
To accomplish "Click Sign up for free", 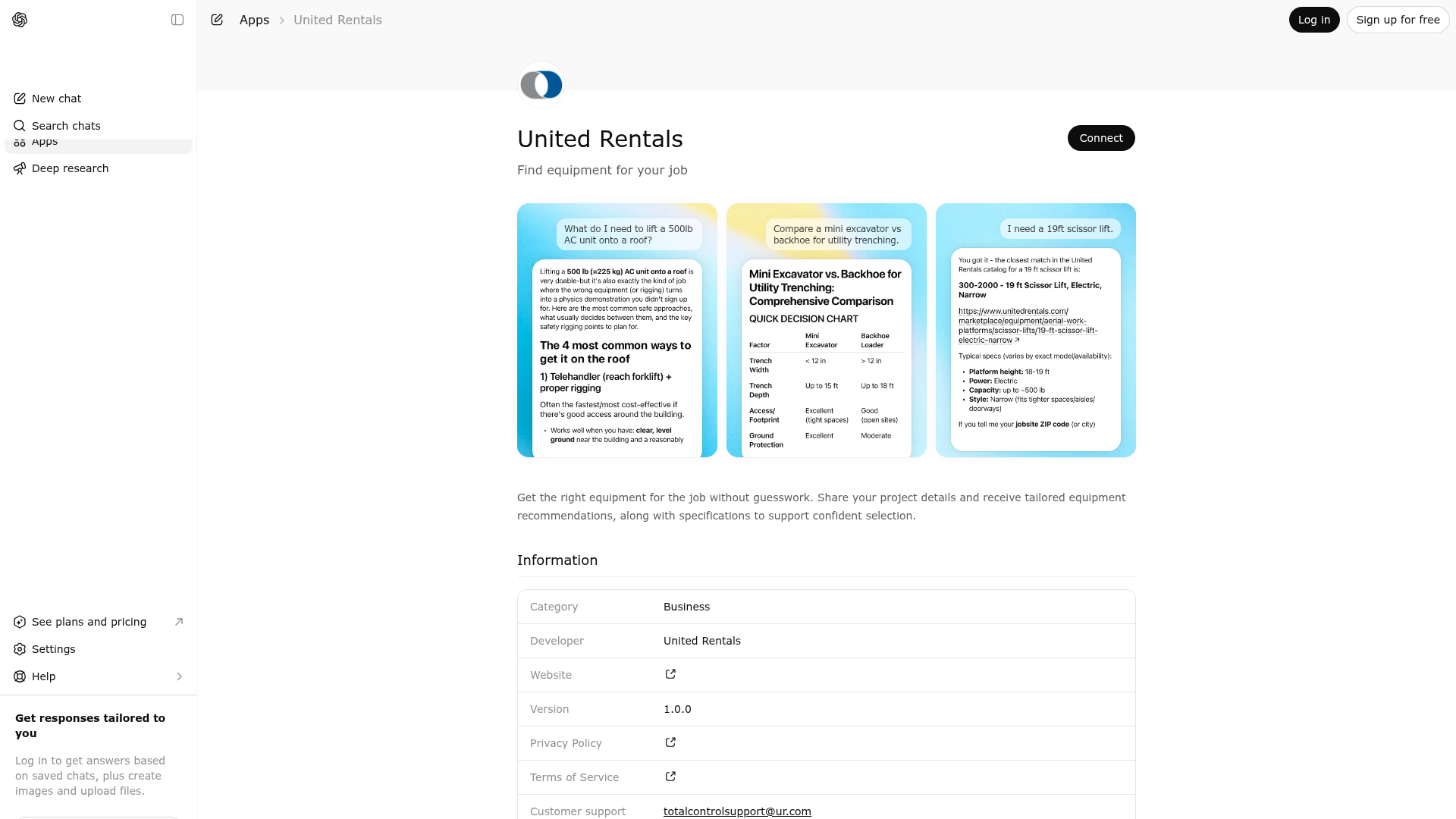I will pos(1398,20).
